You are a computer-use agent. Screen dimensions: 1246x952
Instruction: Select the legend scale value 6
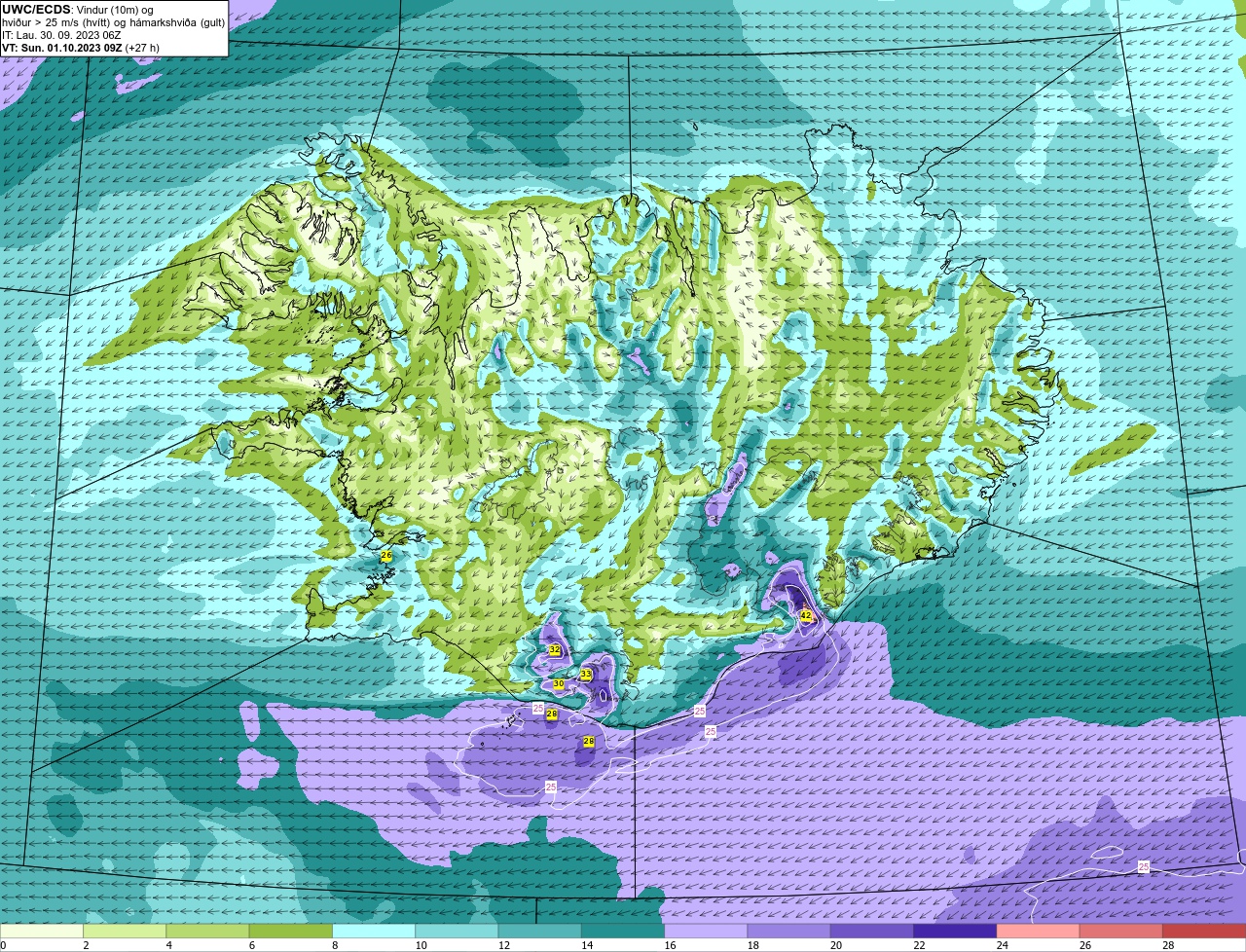pyautogui.click(x=252, y=945)
